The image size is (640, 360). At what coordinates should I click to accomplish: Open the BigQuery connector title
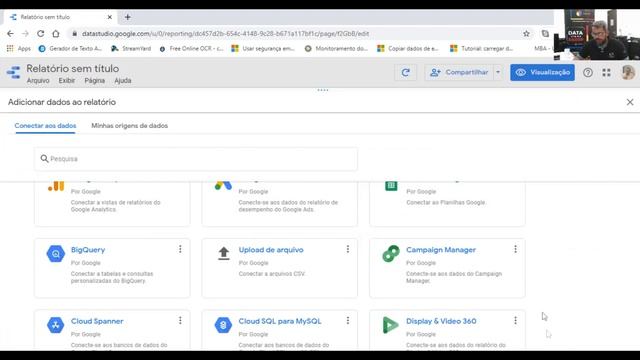88,250
